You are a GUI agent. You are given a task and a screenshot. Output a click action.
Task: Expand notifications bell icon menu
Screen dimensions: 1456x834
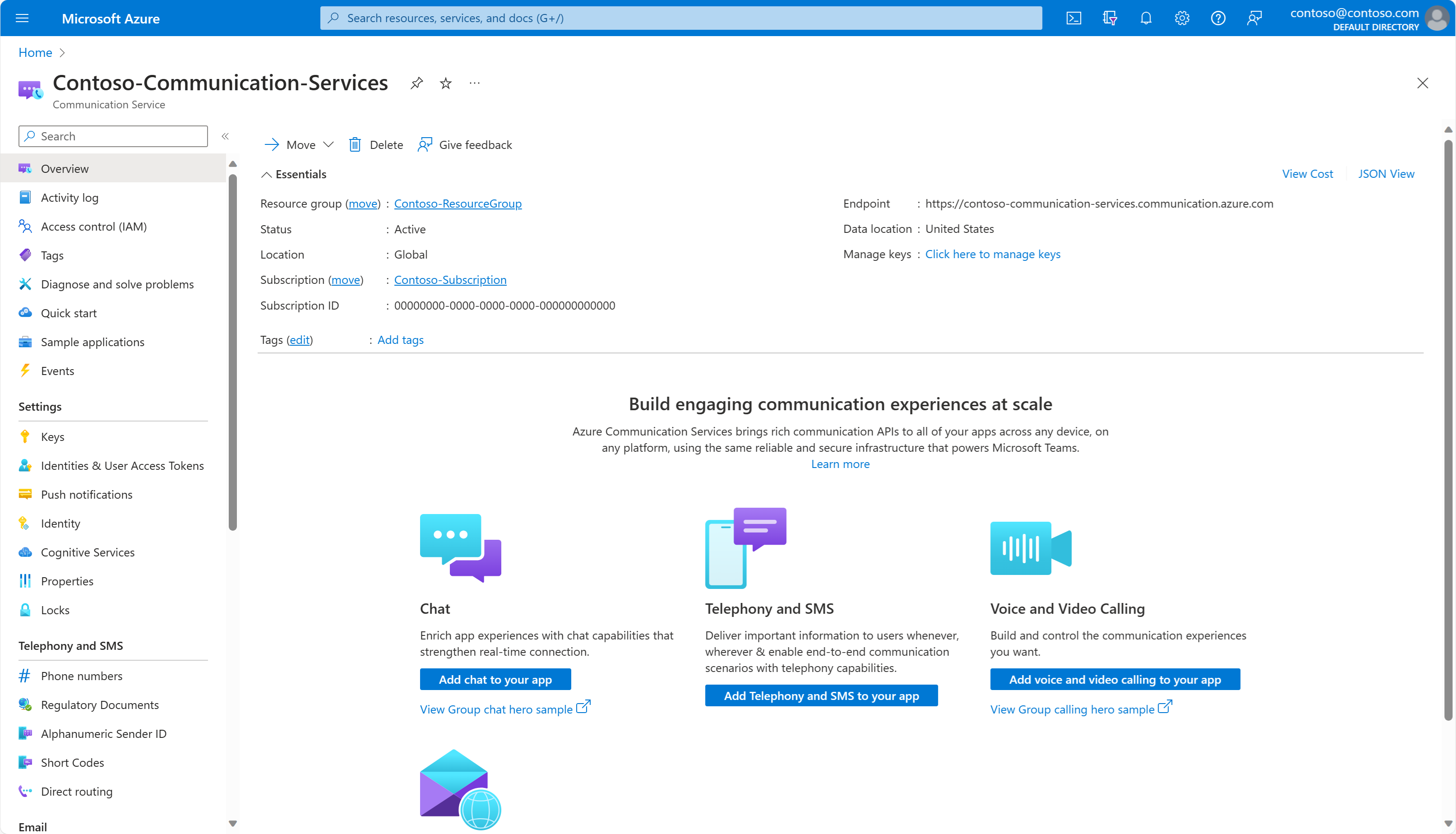(1145, 17)
